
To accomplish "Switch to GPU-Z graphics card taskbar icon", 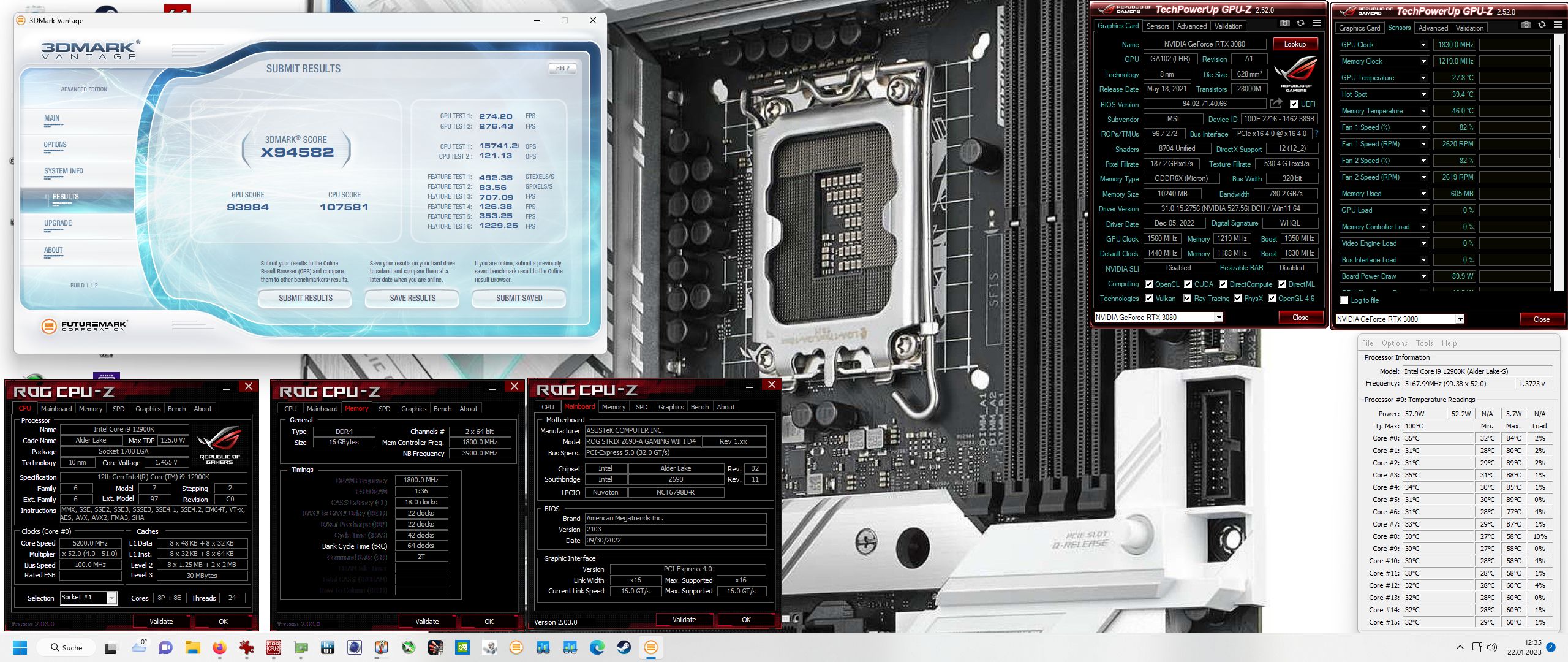I will coord(301,647).
